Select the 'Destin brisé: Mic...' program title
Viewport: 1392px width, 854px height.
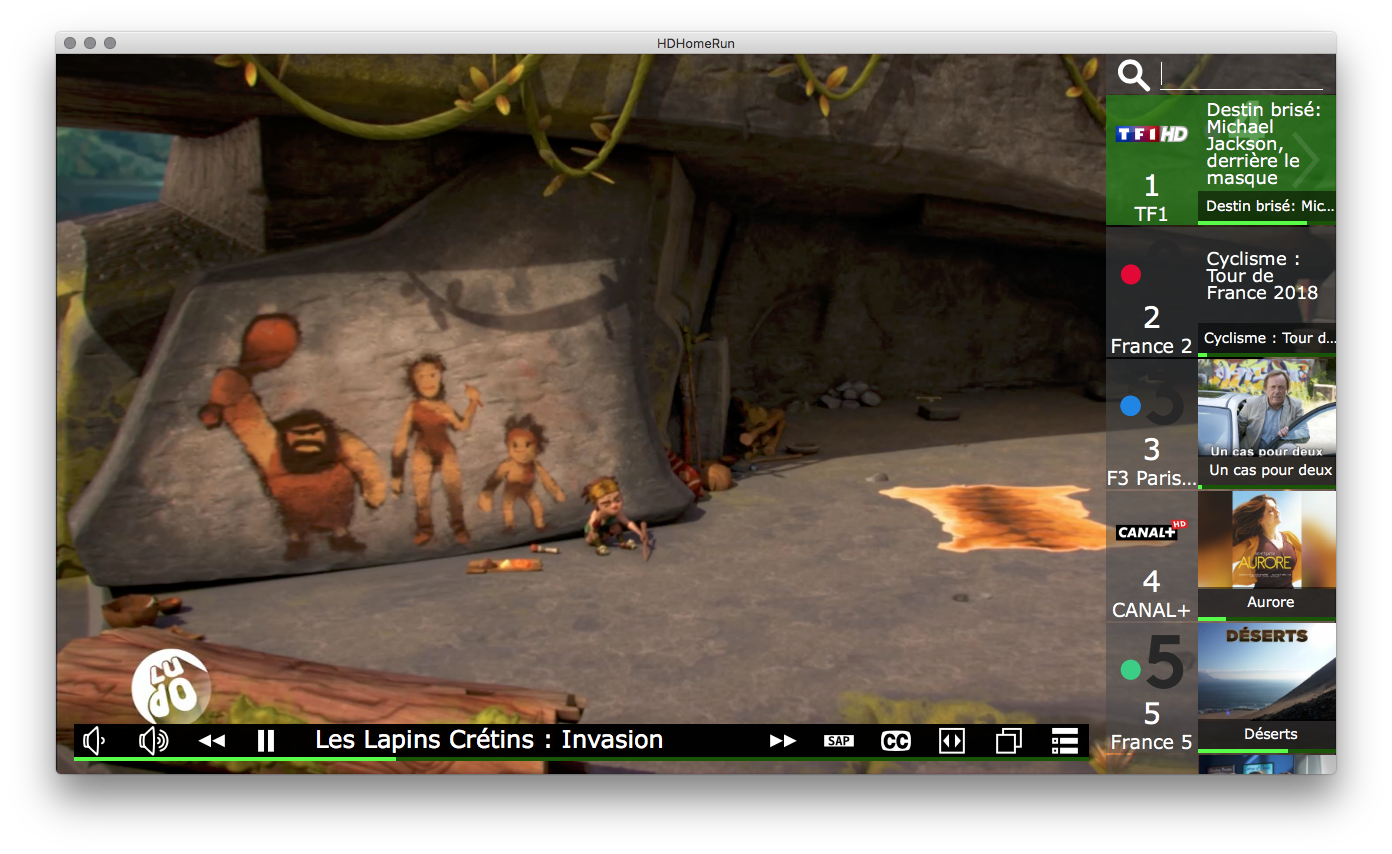1270,206
